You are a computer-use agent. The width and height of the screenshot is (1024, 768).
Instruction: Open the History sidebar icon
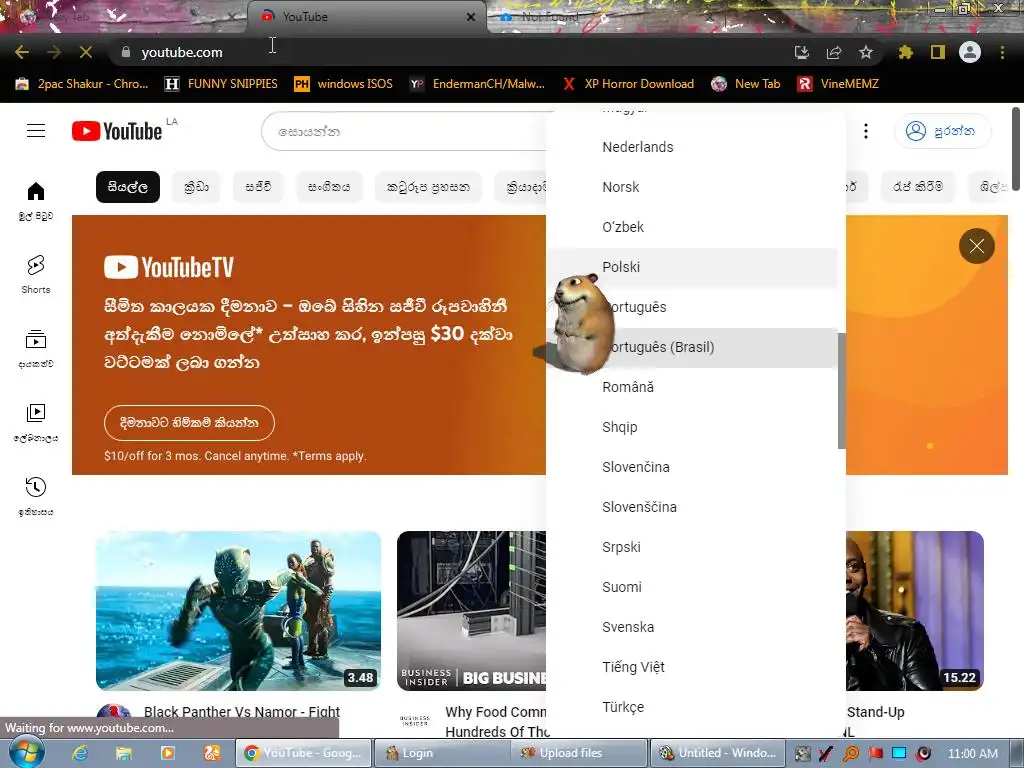[36, 487]
